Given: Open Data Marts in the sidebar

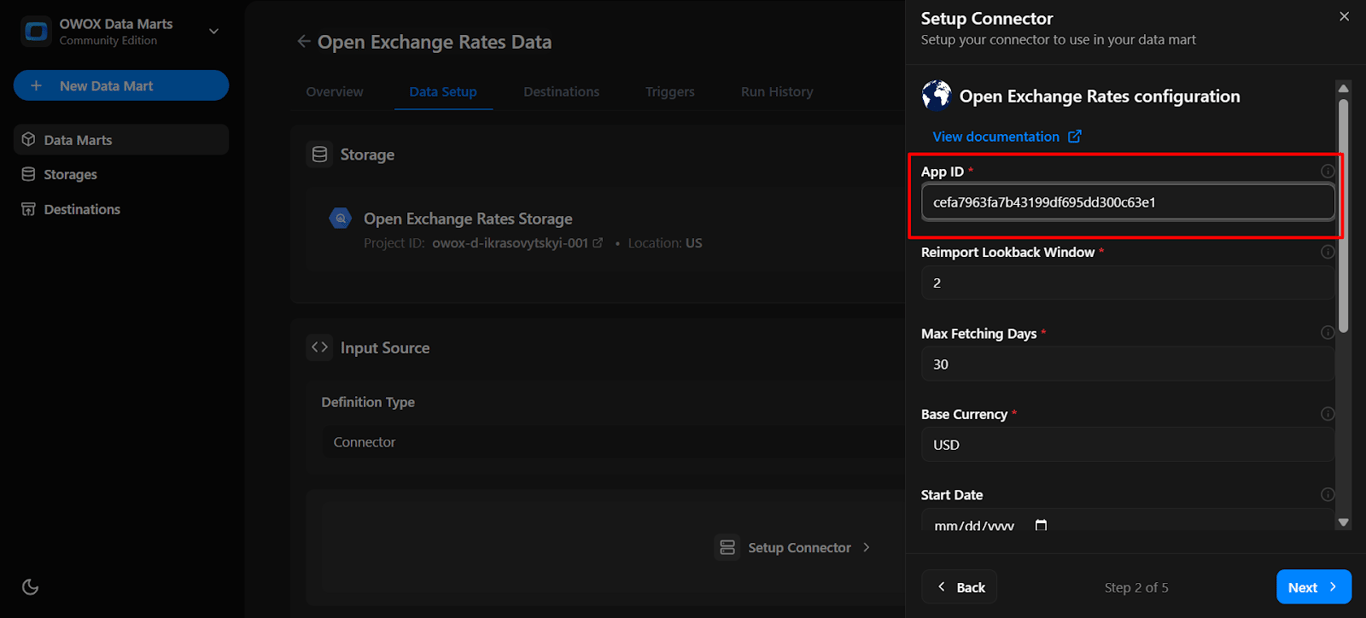Looking at the screenshot, I should click(121, 140).
